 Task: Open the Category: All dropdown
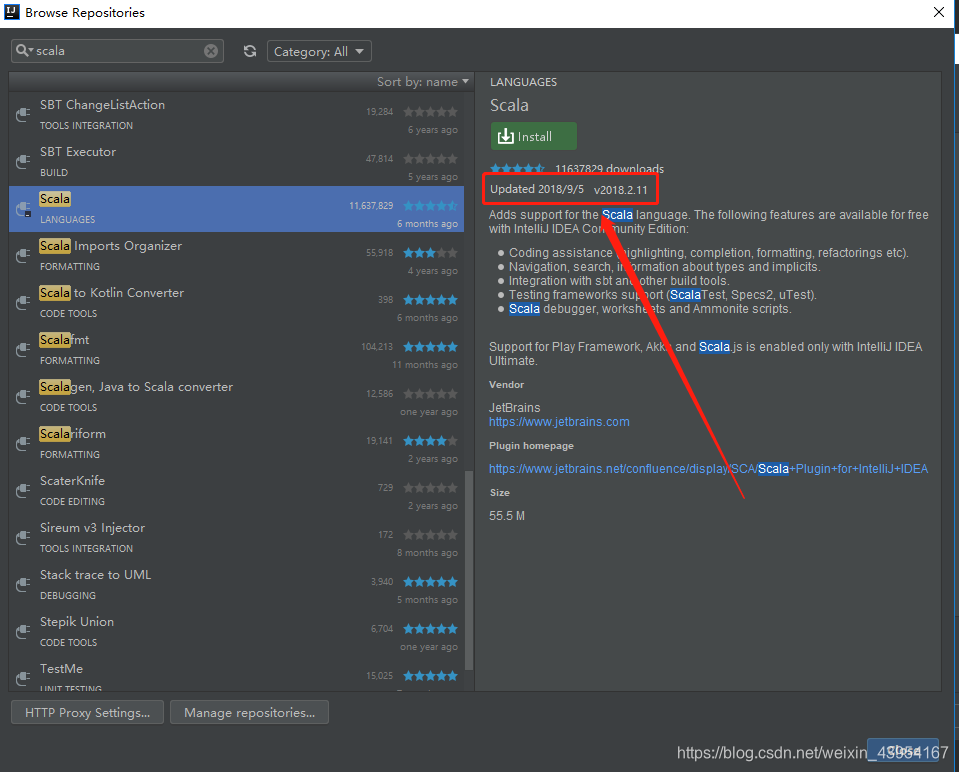tap(319, 51)
